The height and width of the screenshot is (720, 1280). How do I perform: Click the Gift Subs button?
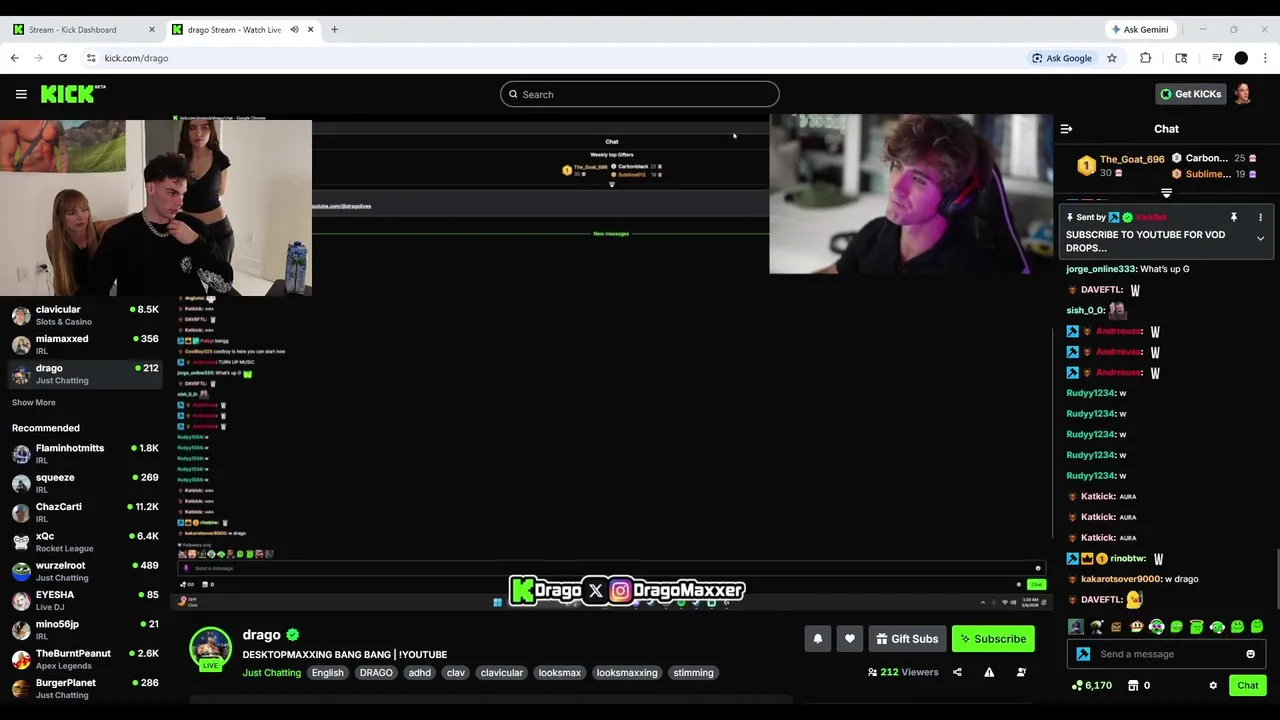pos(908,639)
